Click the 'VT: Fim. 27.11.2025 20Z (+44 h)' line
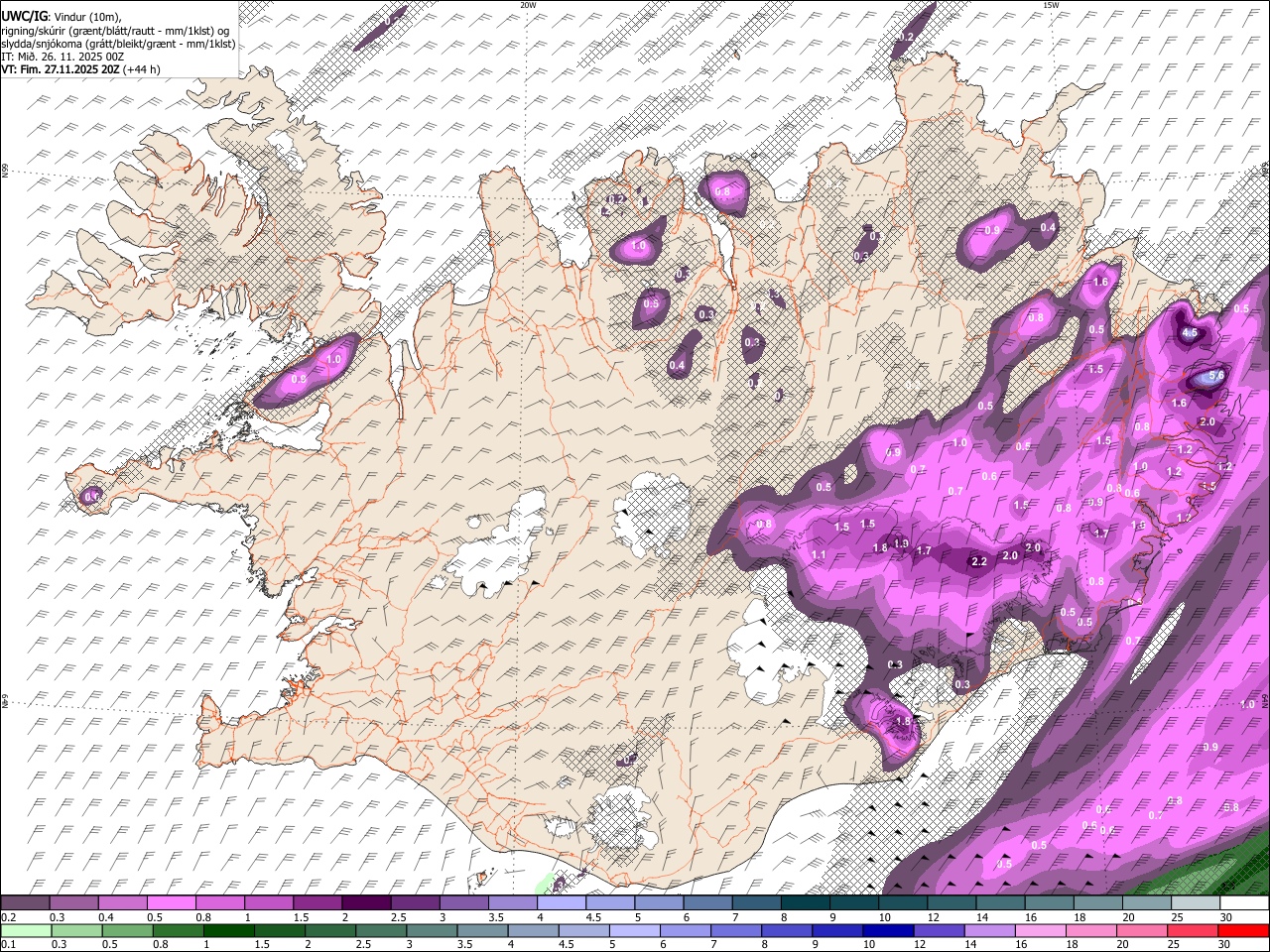1270x952 pixels. point(80,69)
